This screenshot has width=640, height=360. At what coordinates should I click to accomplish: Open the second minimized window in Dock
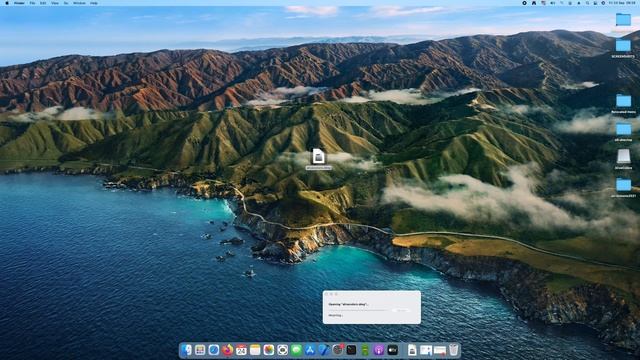(x=440, y=350)
